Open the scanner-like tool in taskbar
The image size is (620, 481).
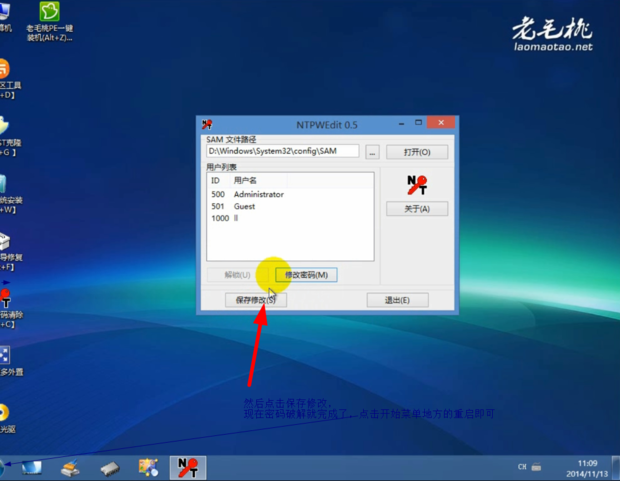tap(70, 468)
